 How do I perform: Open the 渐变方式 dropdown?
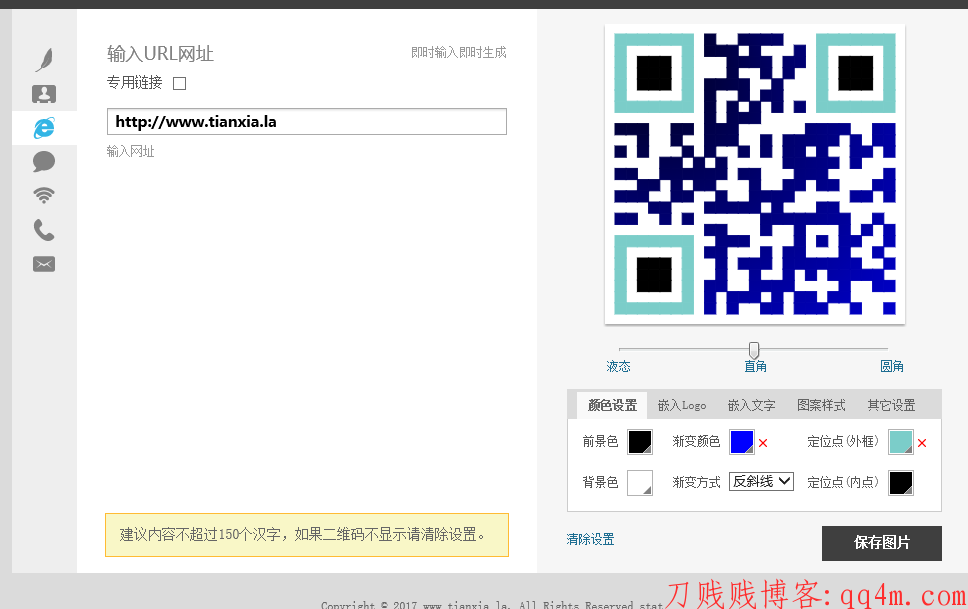[761, 481]
